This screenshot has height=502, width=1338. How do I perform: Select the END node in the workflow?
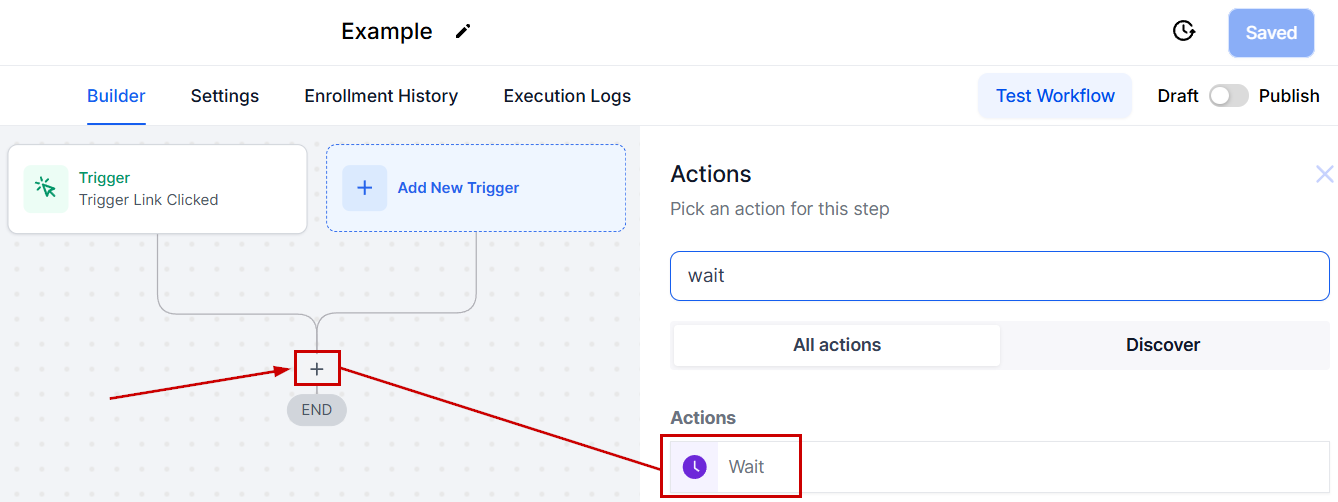pos(317,409)
